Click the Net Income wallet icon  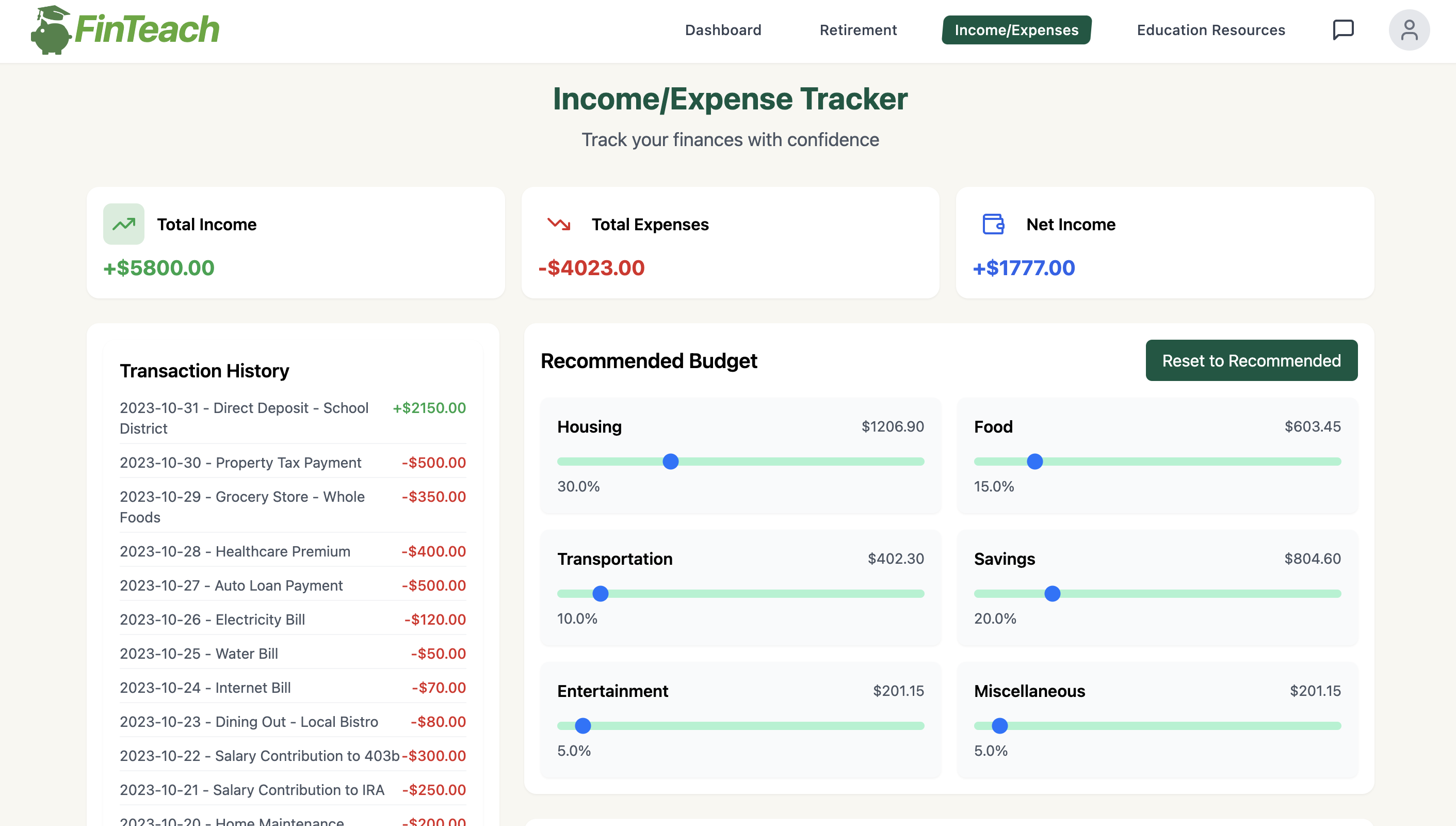coord(993,224)
